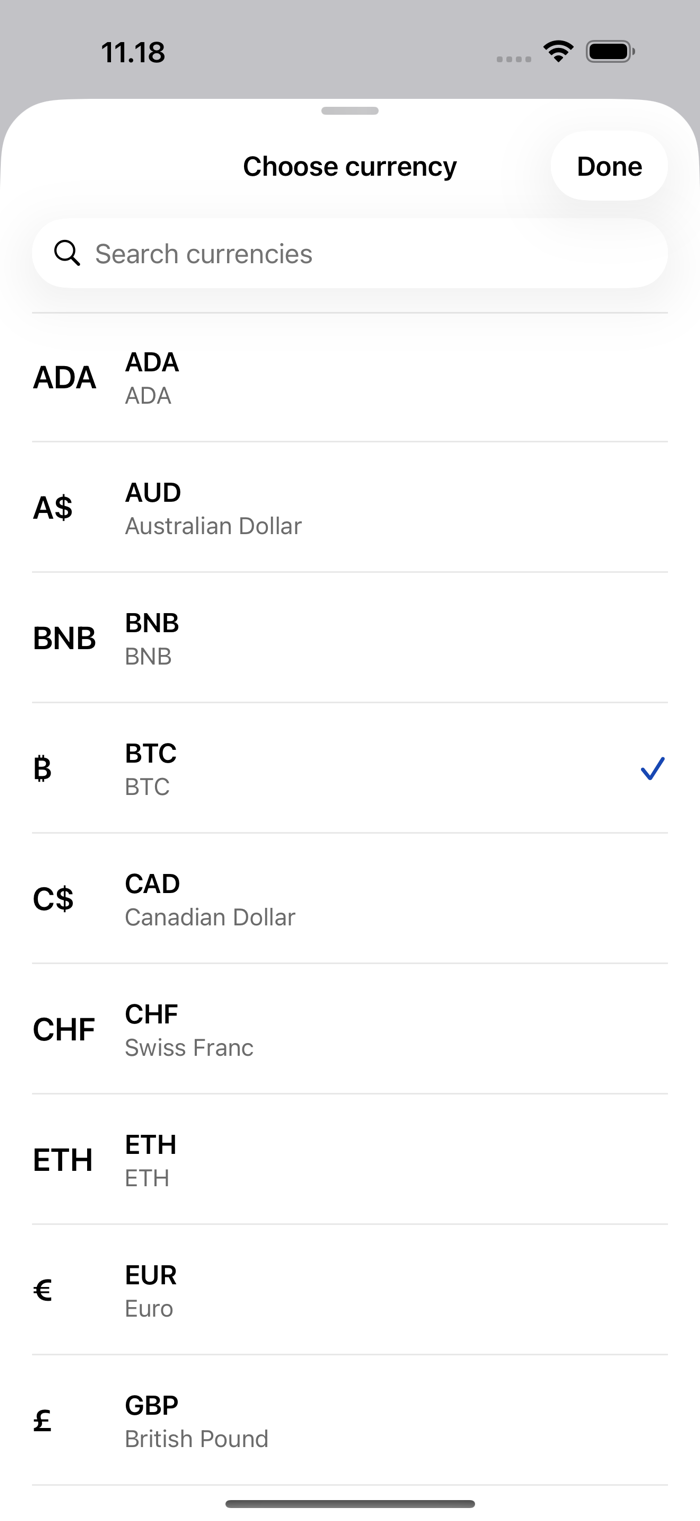The height and width of the screenshot is (1521, 700).
Task: Select the Euro currency entry
Action: [x=350, y=1290]
